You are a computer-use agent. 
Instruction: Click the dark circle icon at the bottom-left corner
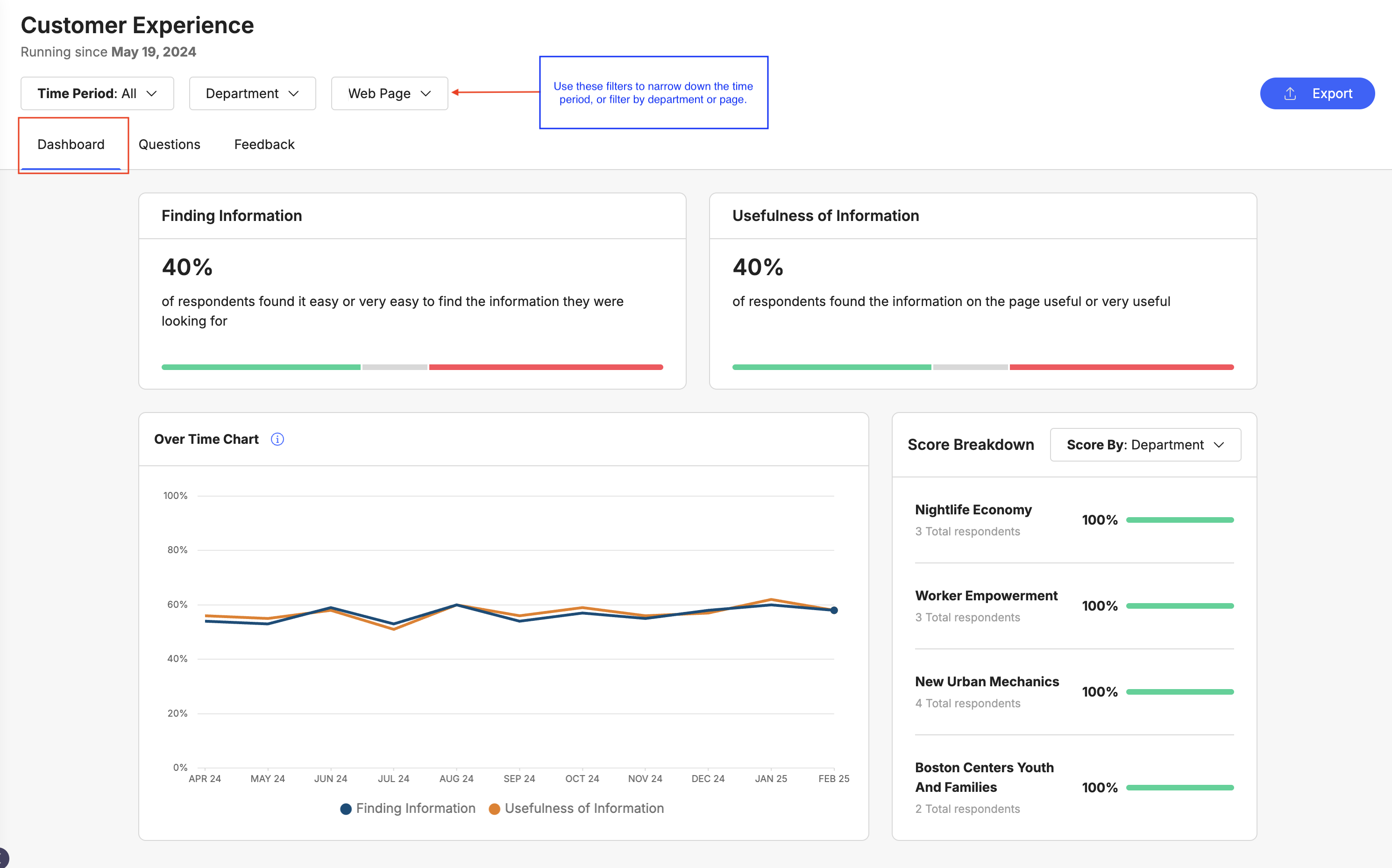[3, 858]
